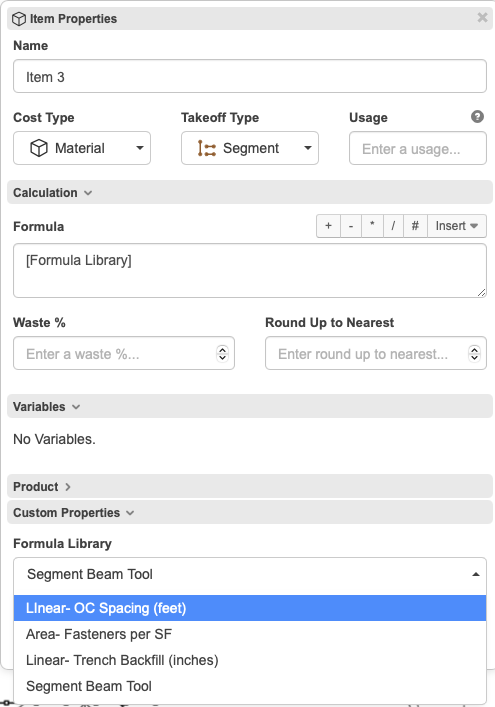Click the Item 3 name field
The width and height of the screenshot is (495, 707).
(x=250, y=76)
